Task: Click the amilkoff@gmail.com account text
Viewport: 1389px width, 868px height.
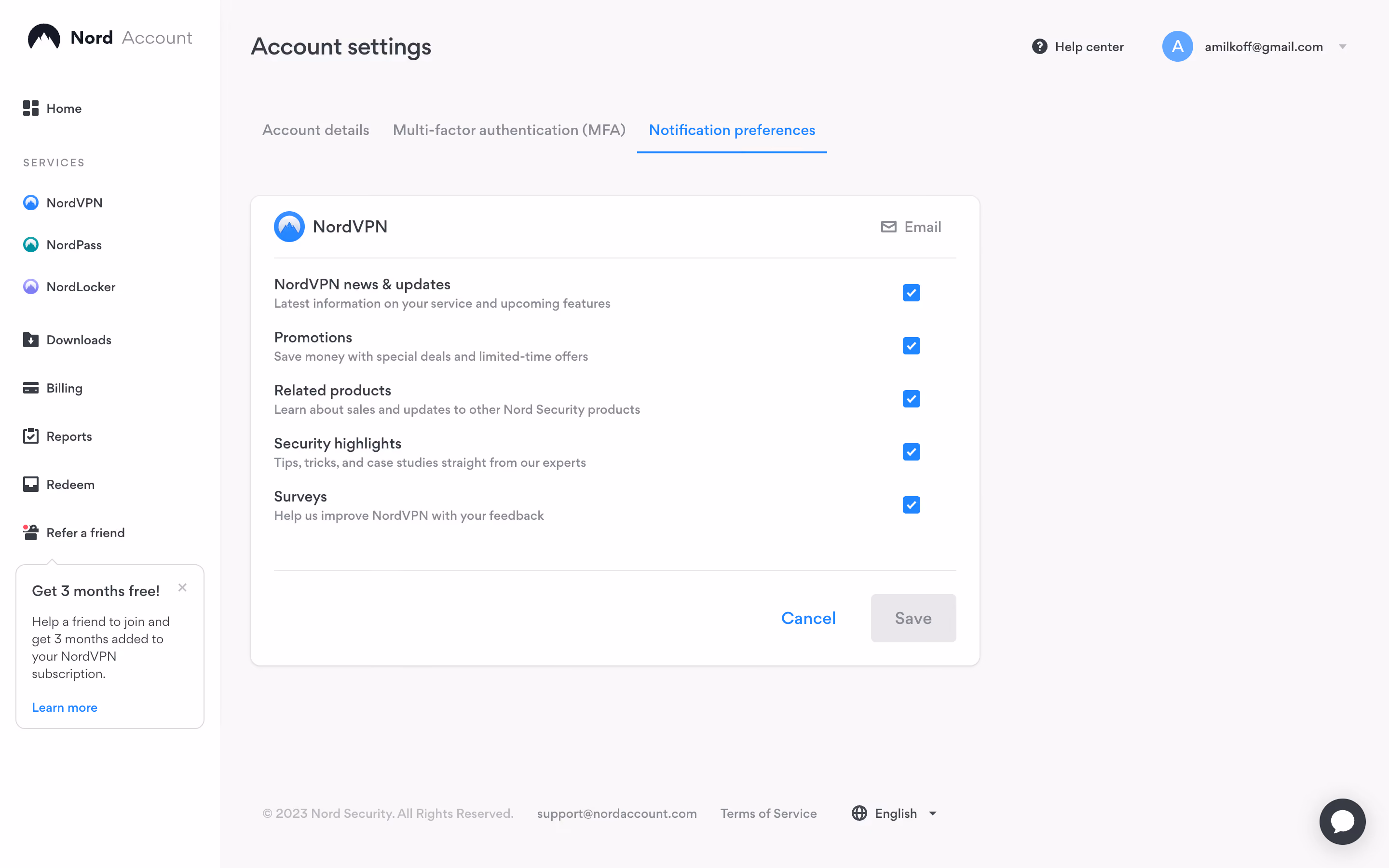Action: pos(1264,47)
